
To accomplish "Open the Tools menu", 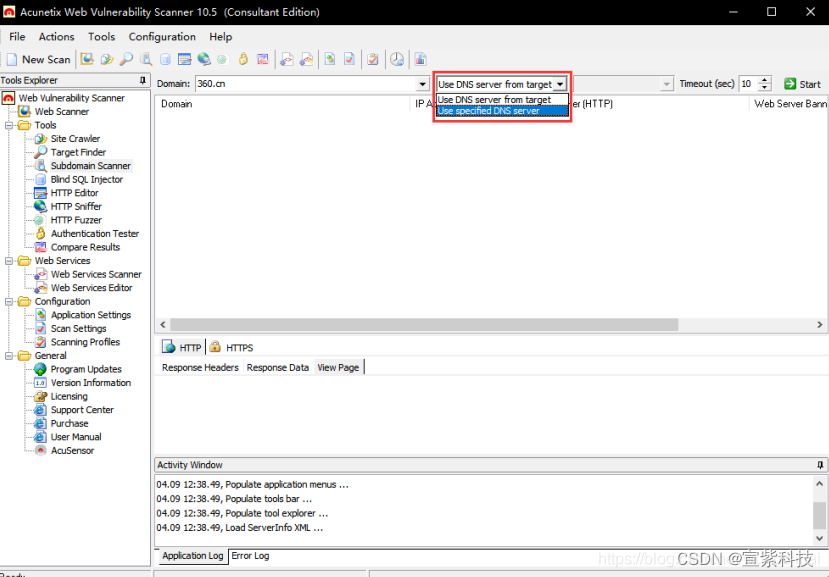I will tap(102, 36).
